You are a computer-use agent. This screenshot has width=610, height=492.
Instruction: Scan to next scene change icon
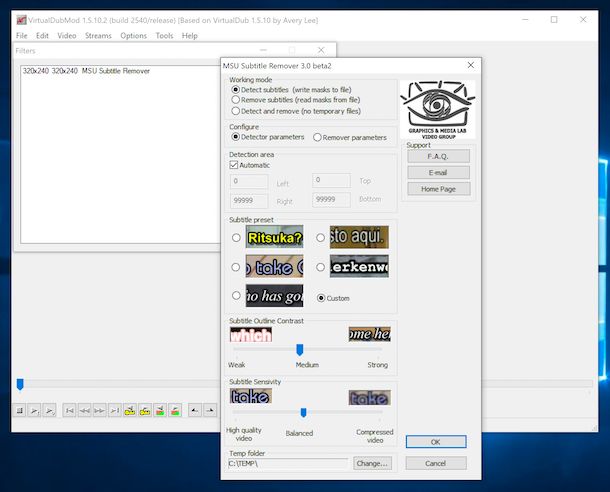pyautogui.click(x=175, y=410)
